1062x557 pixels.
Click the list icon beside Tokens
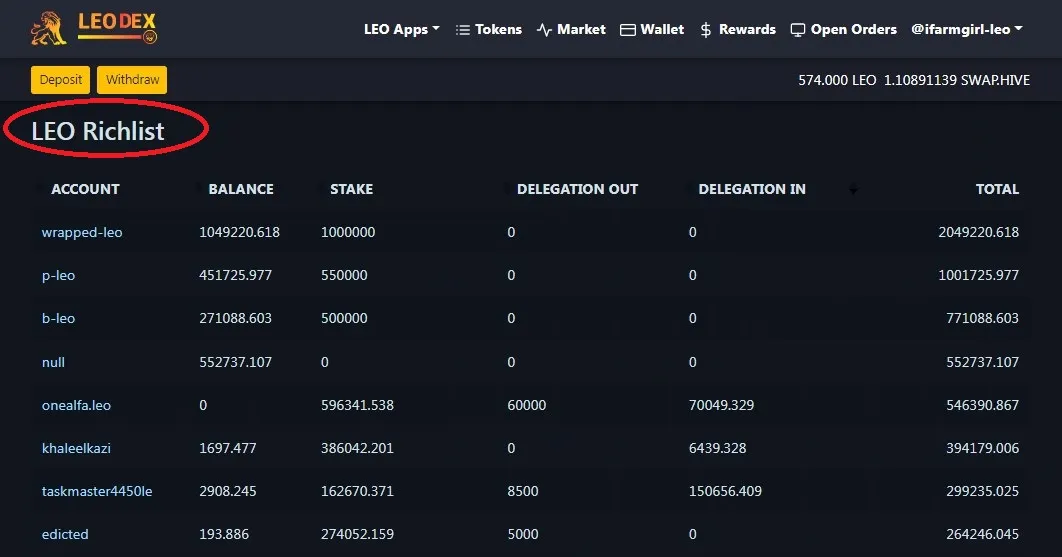(463, 30)
